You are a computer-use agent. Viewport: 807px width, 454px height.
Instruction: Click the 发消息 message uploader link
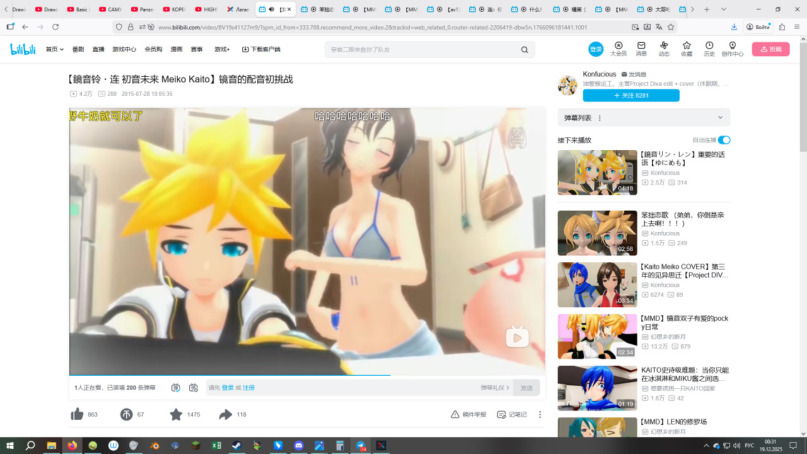click(x=634, y=75)
